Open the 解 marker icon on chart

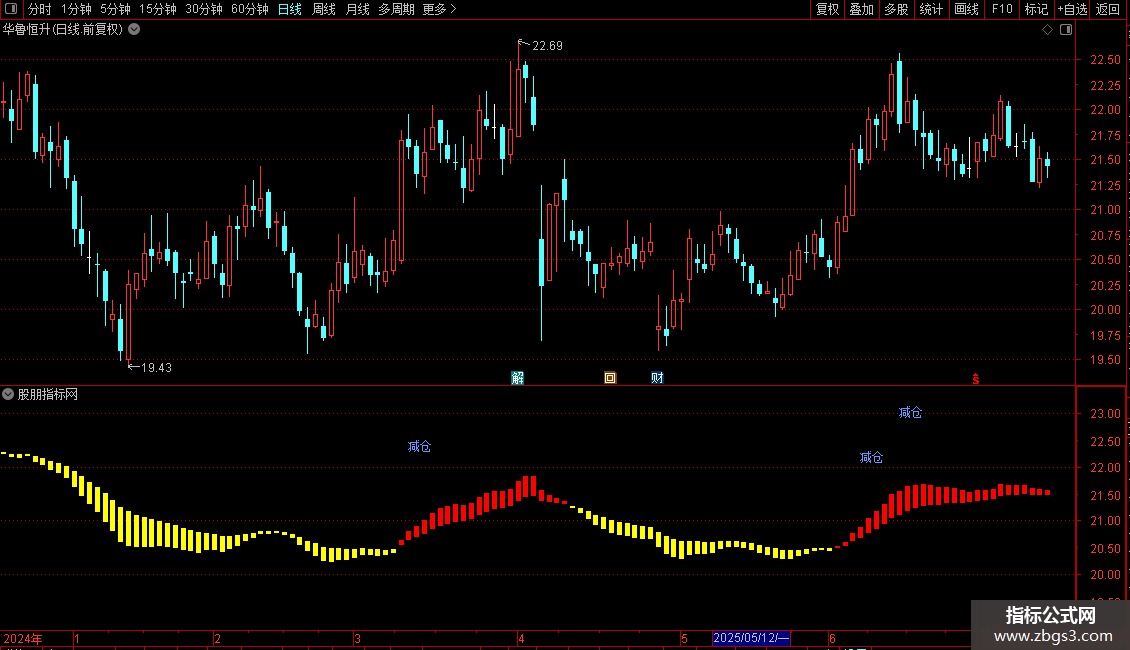[x=517, y=378]
